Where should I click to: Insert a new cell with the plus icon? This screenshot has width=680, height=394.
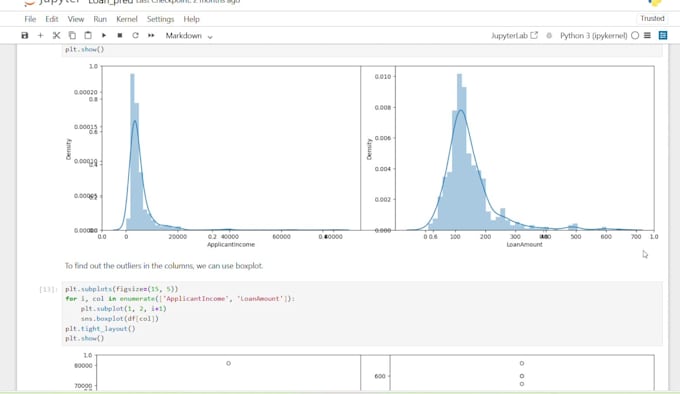click(40, 36)
